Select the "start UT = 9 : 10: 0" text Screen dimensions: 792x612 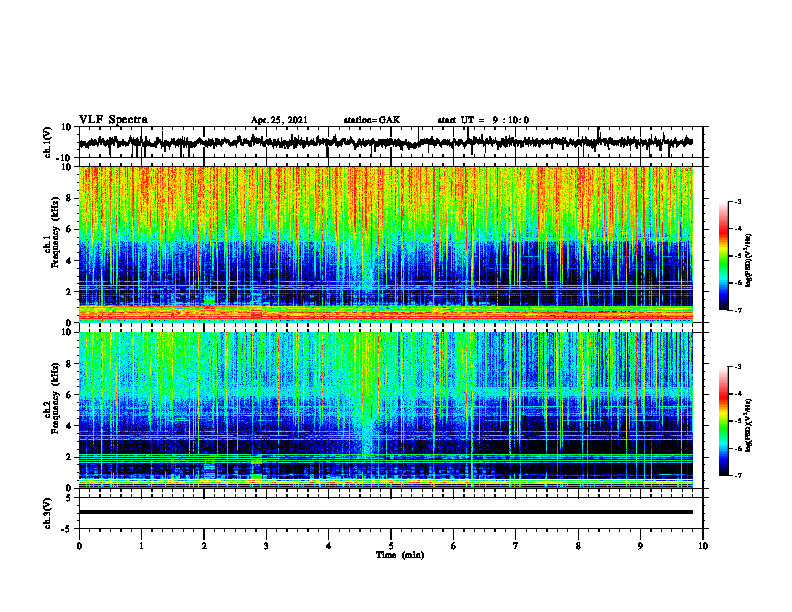(483, 120)
